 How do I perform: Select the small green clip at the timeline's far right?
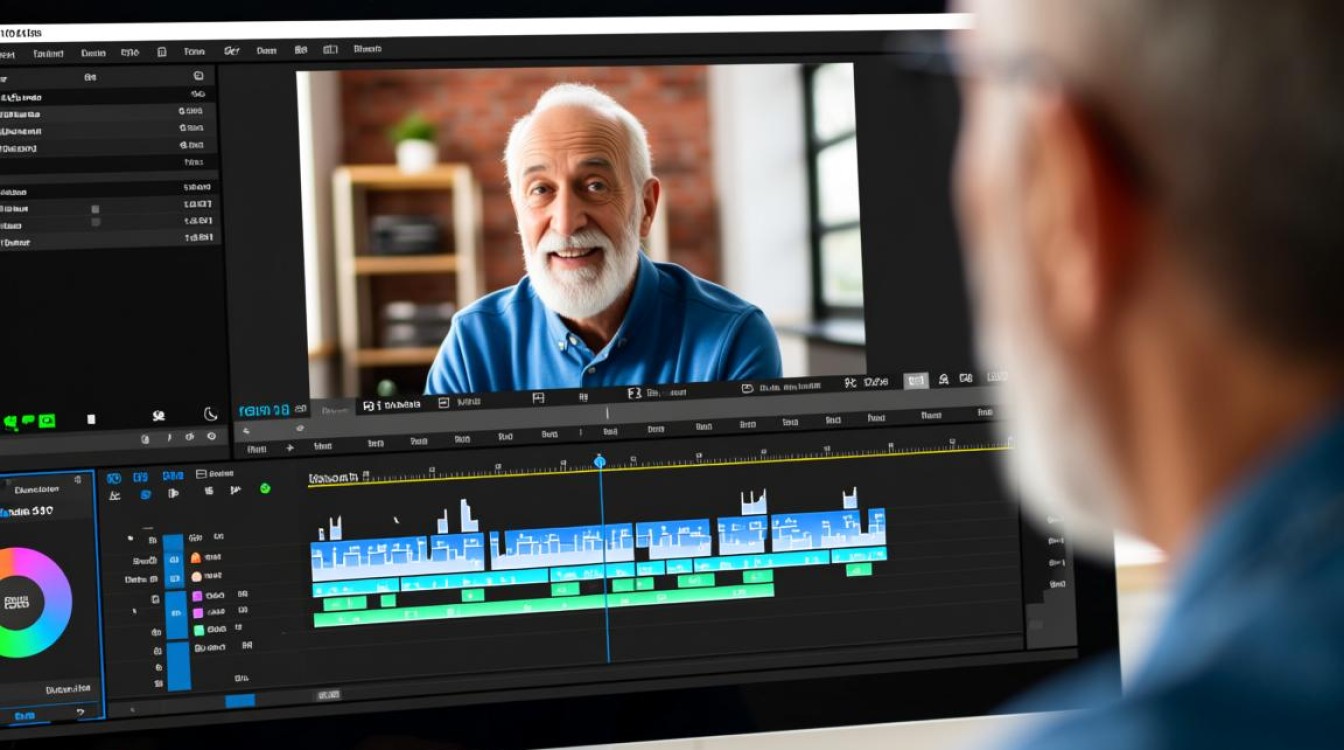pos(858,569)
